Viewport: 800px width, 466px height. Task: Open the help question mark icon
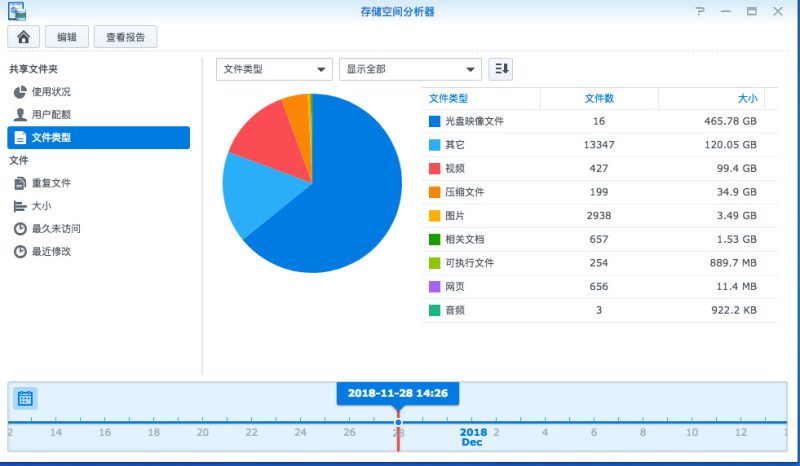pos(700,11)
